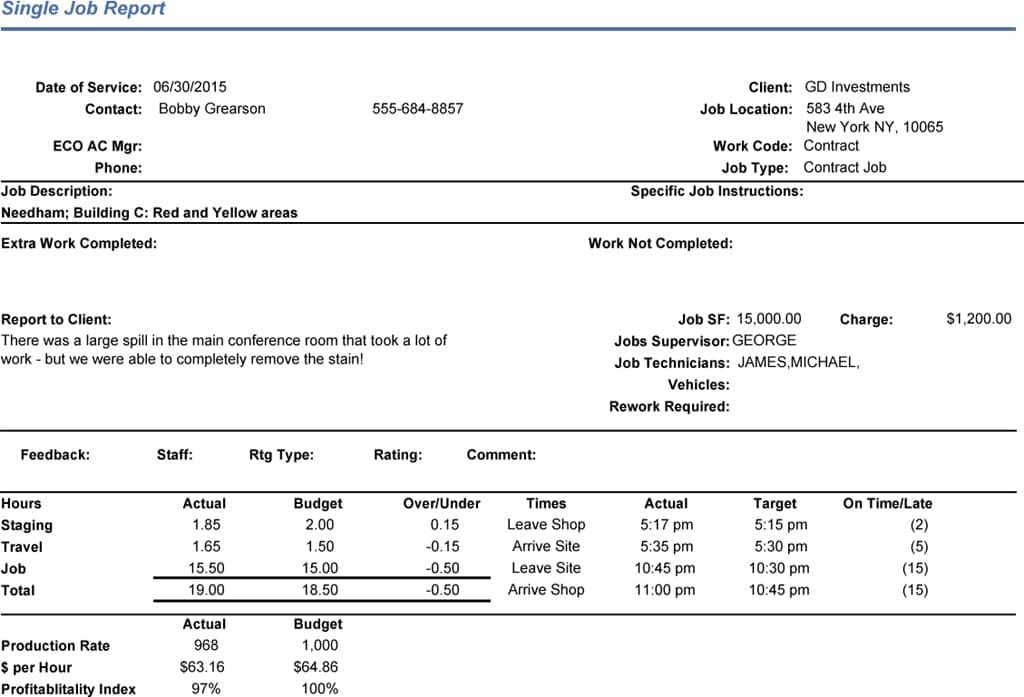Select Needham; Building C description text
The image size is (1024, 697).
click(x=149, y=213)
